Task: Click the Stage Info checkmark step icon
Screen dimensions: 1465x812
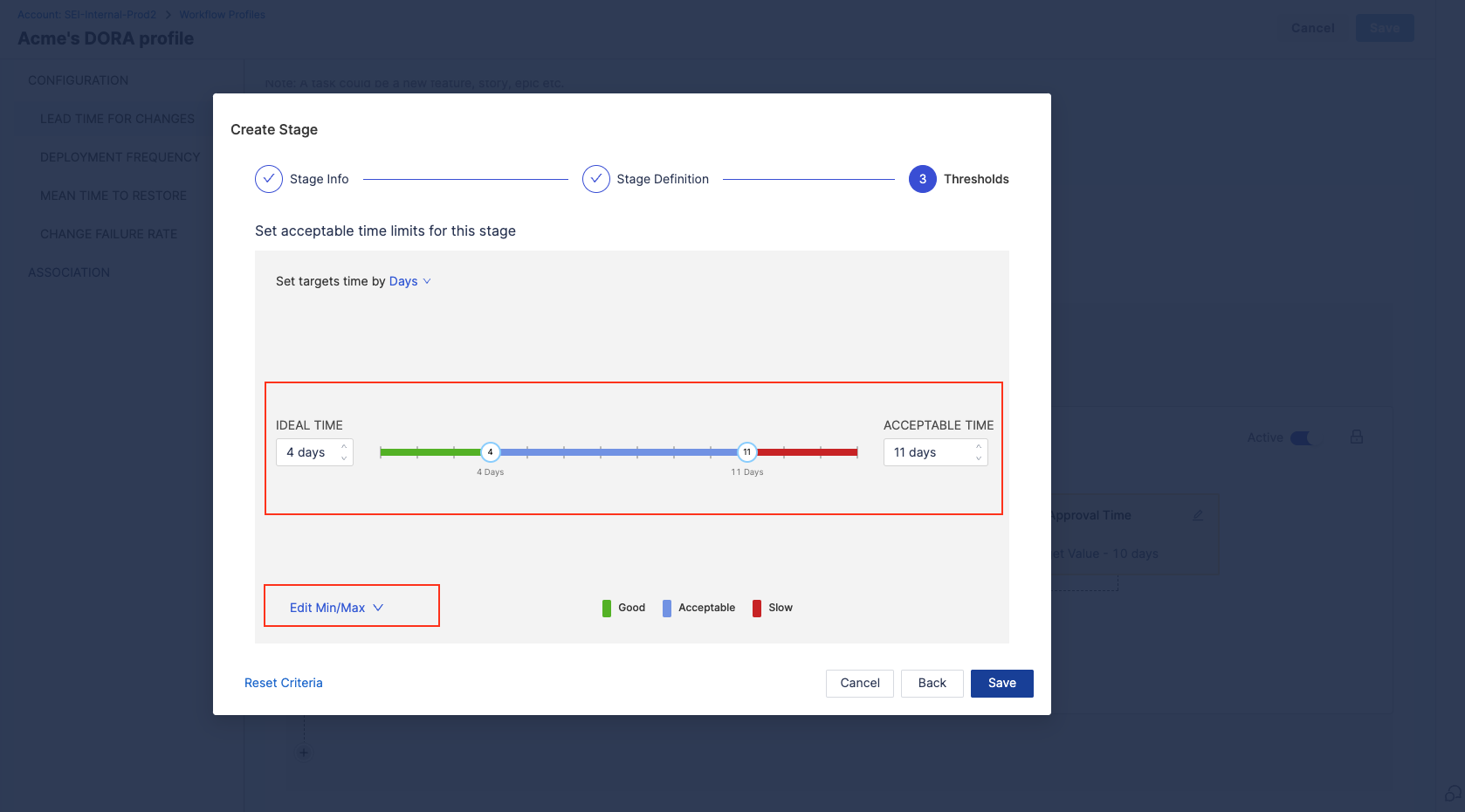Action: coord(269,179)
